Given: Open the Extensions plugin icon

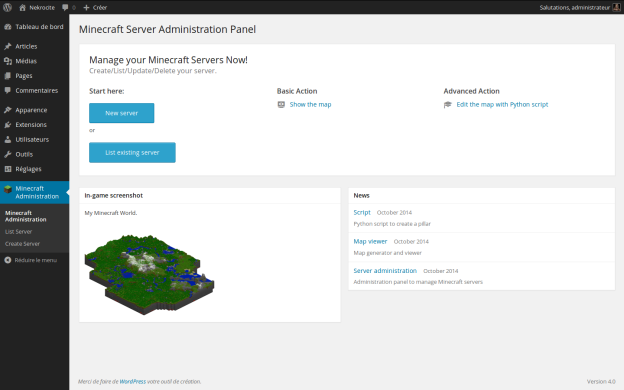Looking at the screenshot, I should click(x=8, y=125).
